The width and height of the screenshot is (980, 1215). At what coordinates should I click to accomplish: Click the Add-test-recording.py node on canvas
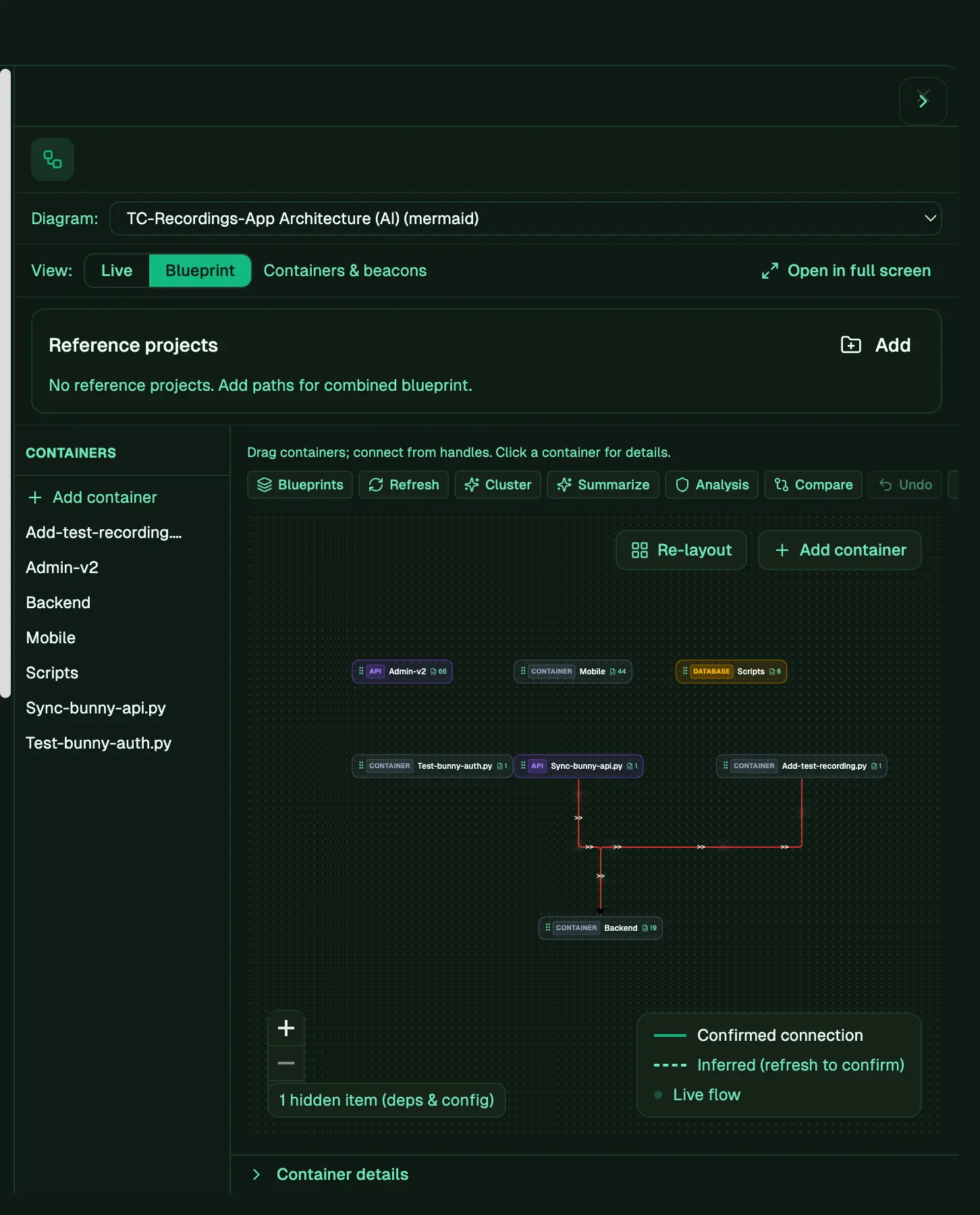(802, 766)
